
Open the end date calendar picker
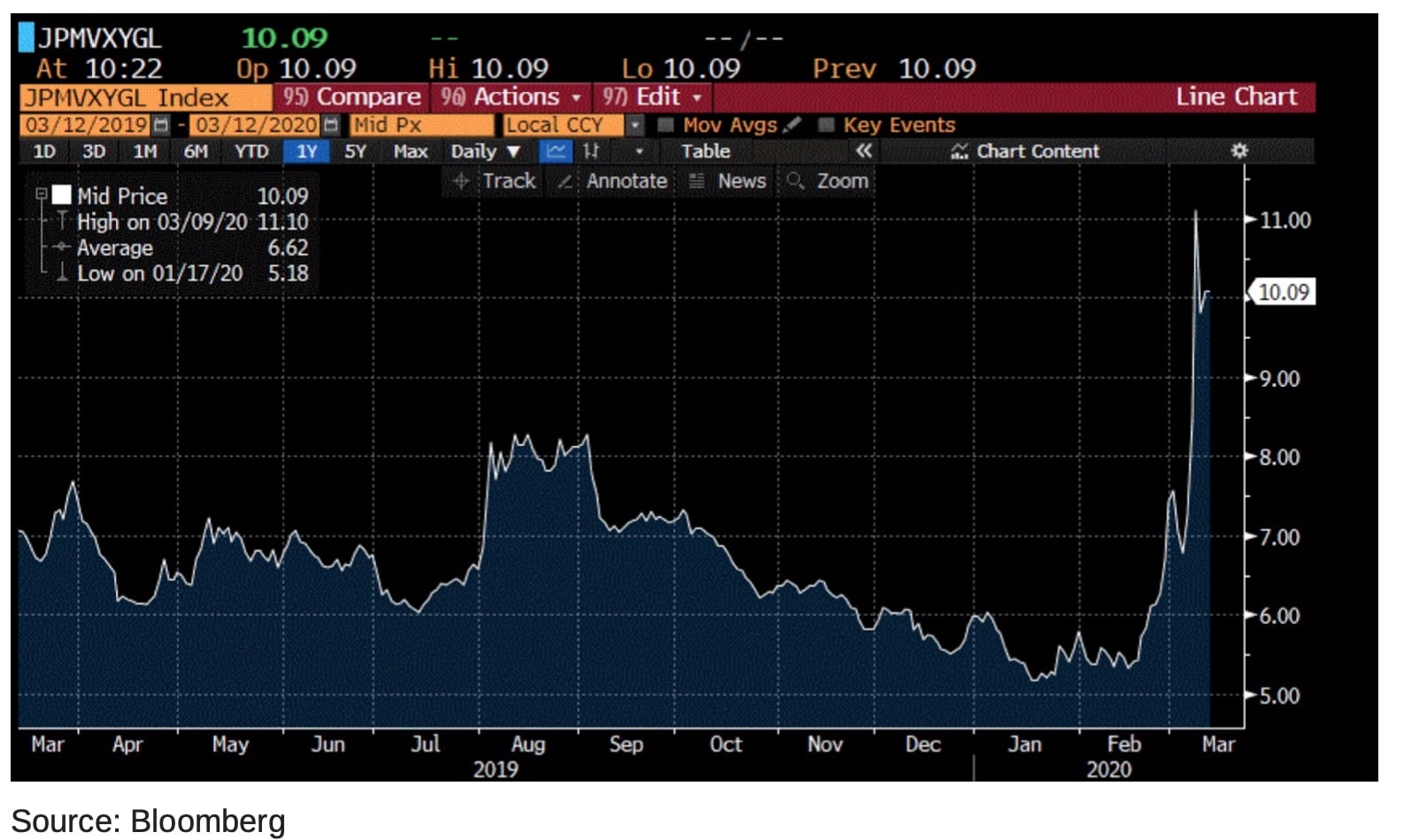pyautogui.click(x=331, y=125)
